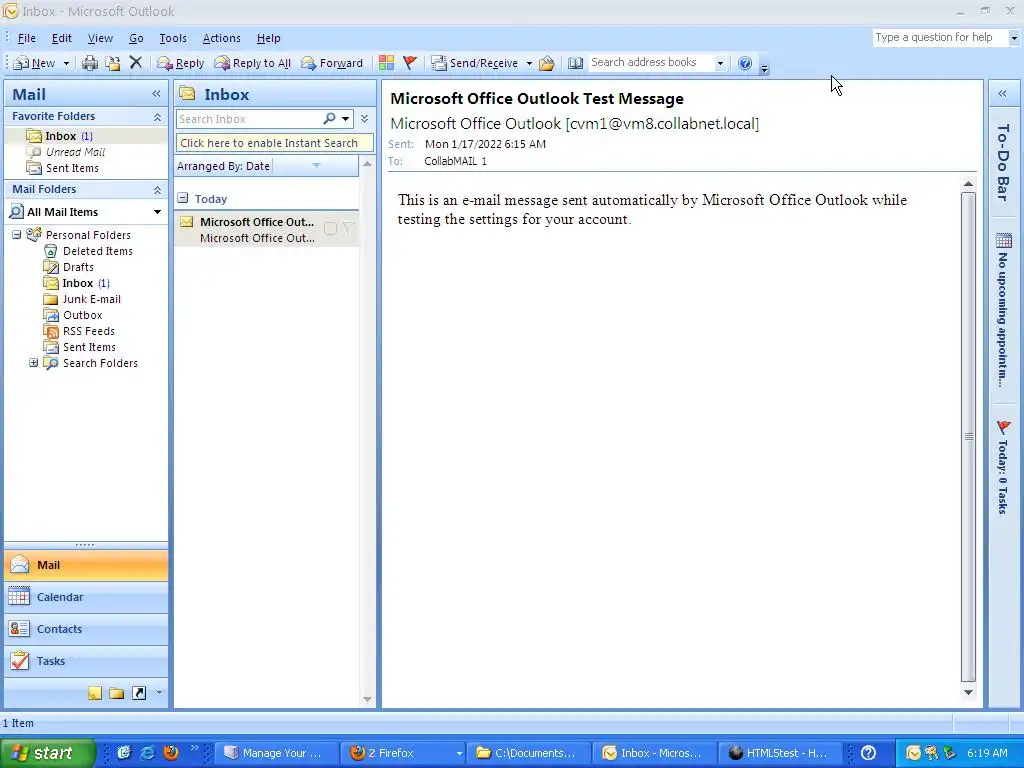Minimize the Navigation Pane with the chevrons
Screen dimensions: 1024x768
click(156, 94)
